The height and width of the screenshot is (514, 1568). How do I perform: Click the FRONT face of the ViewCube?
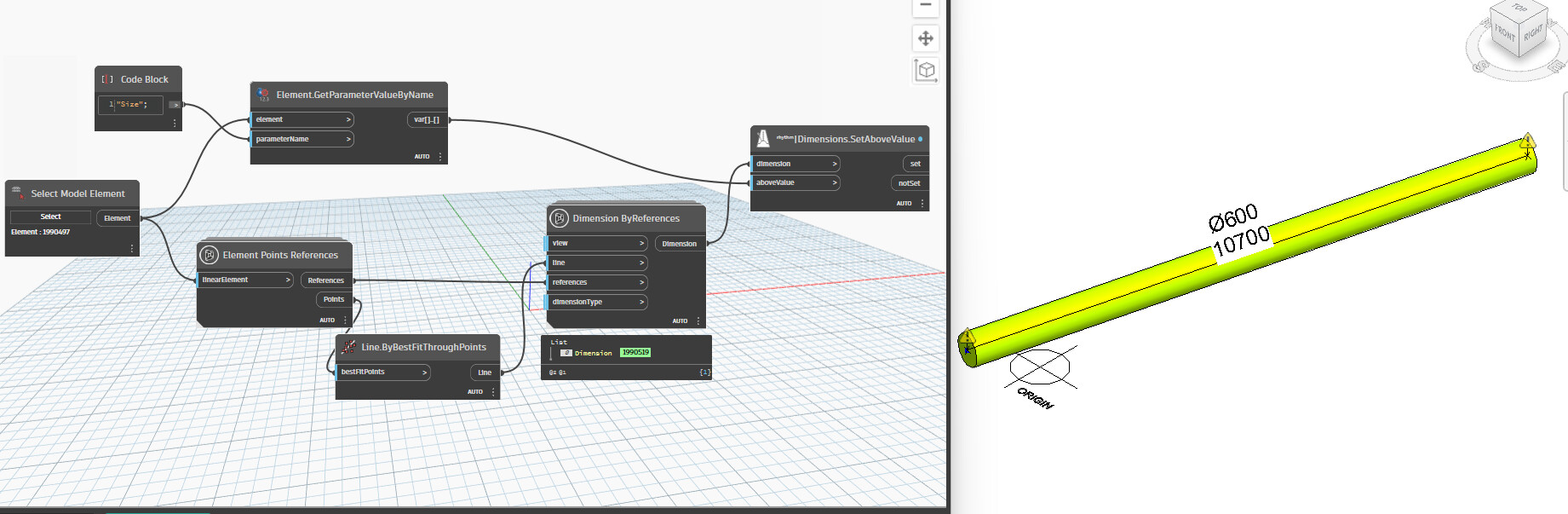1505,34
